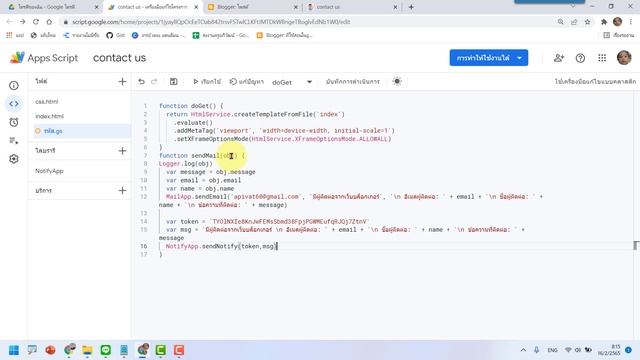The height and width of the screenshot is (360, 640).
Task: Open the css.html file
Action: 47,101
